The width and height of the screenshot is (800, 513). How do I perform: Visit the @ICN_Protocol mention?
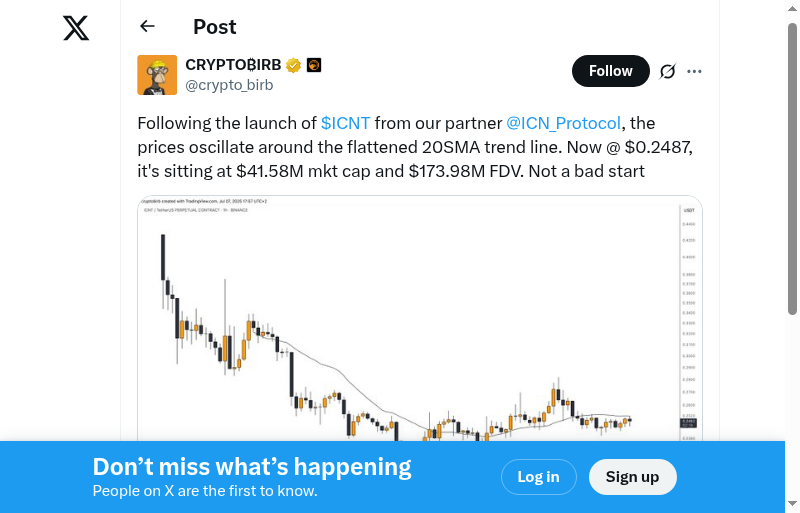click(564, 123)
